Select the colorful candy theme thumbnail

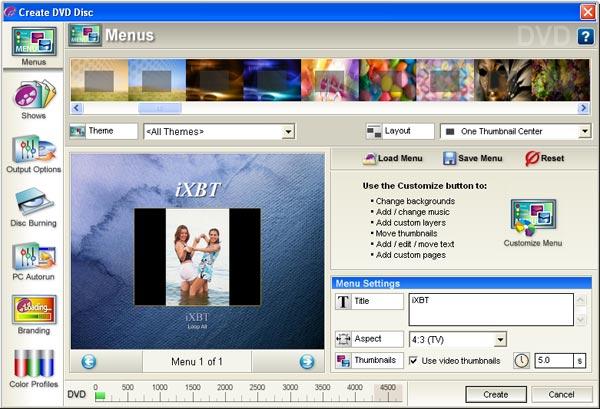click(x=388, y=80)
